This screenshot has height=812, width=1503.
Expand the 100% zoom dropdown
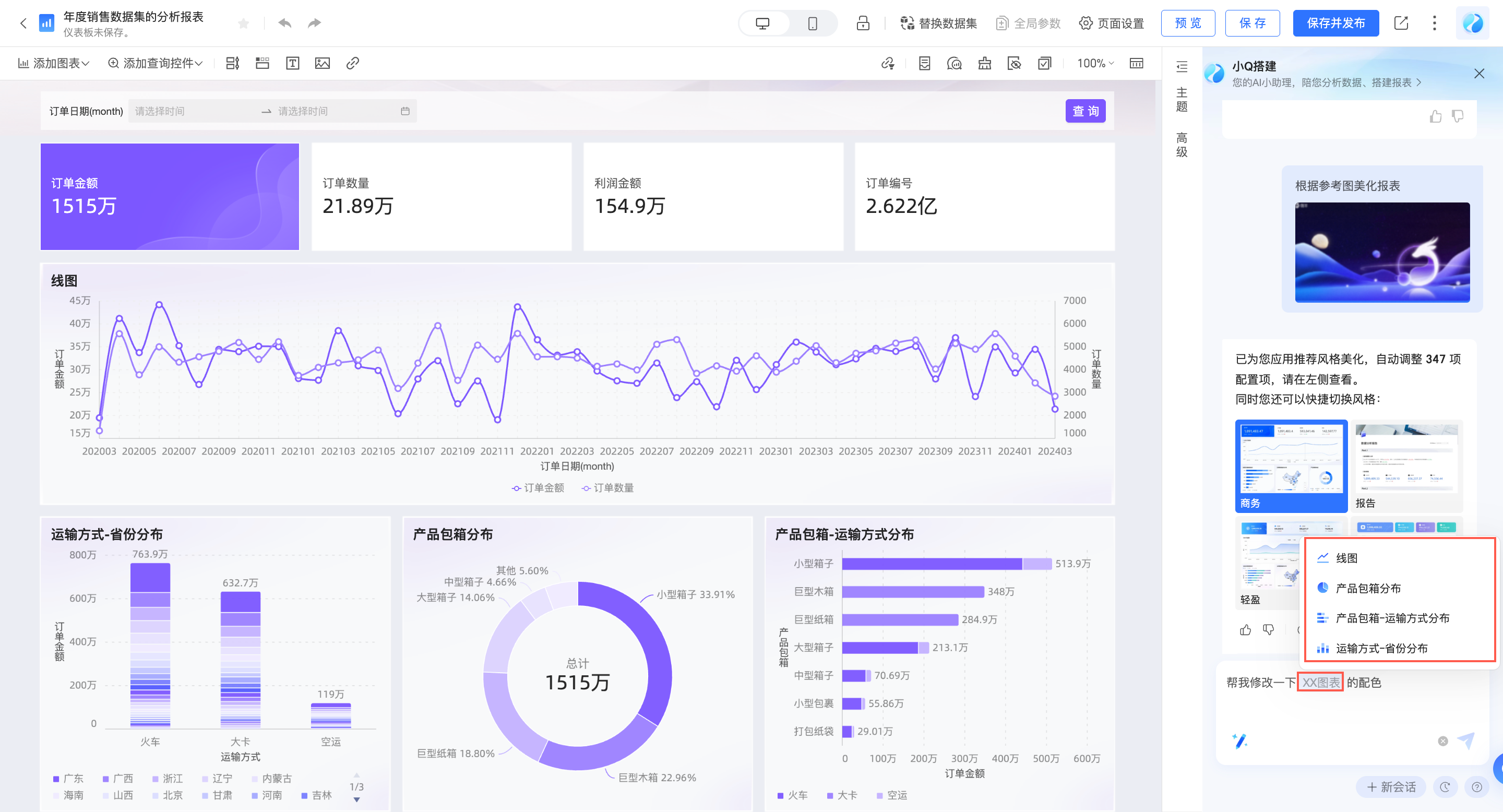coord(1095,63)
